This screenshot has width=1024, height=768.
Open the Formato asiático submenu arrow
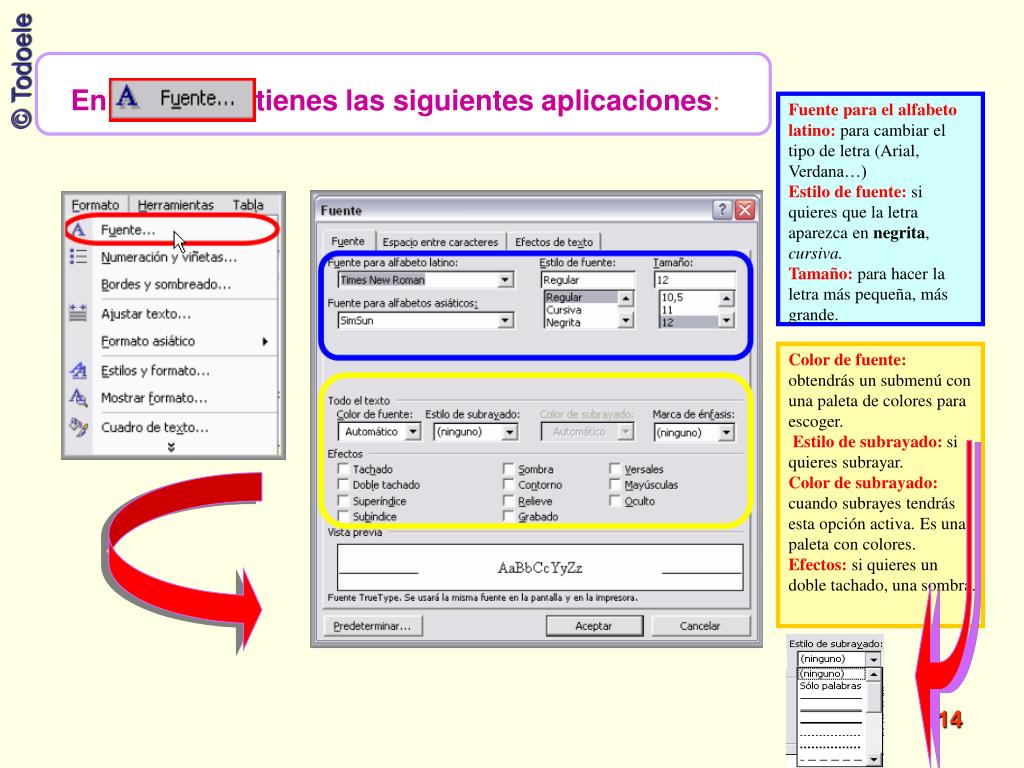coord(264,341)
